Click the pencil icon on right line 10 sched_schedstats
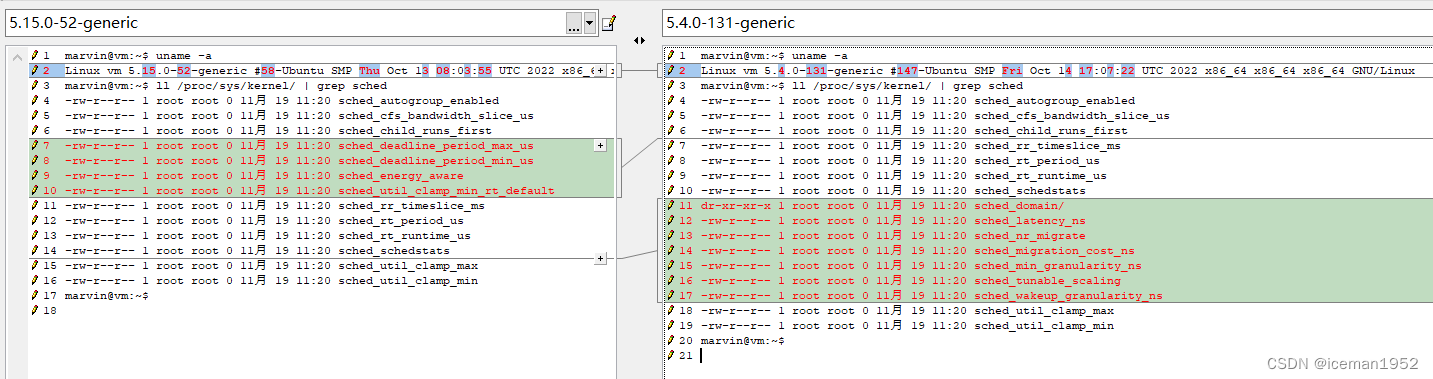The height and width of the screenshot is (379, 1433). coord(671,191)
